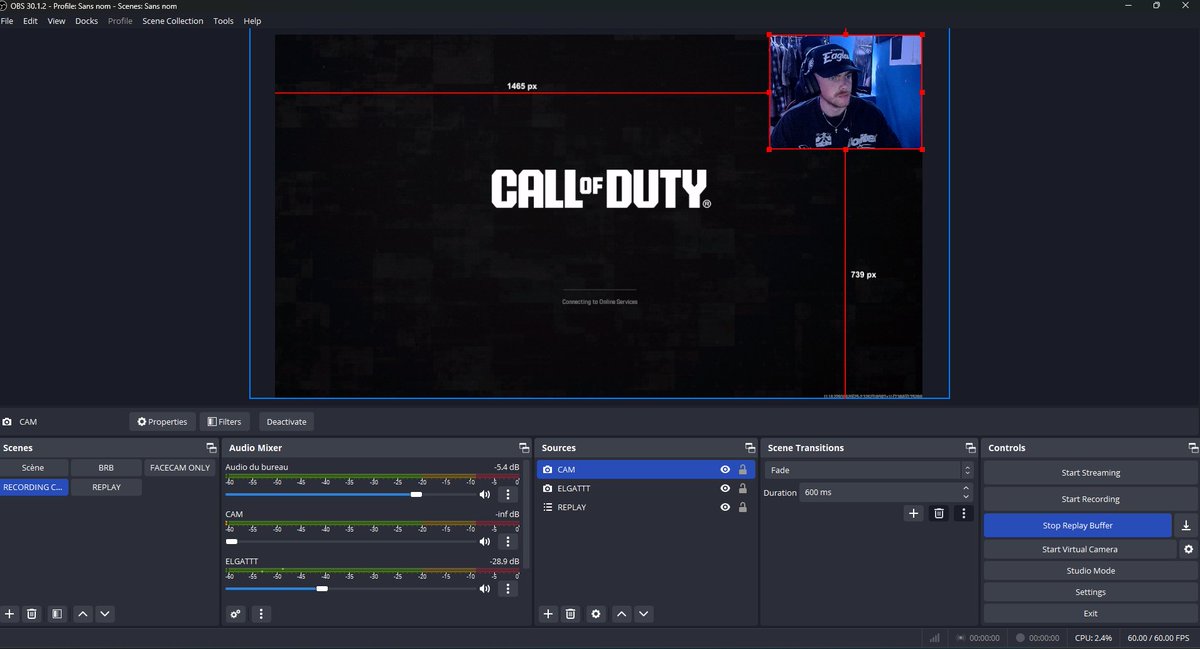The width and height of the screenshot is (1200, 649).
Task: Open the Scene Collection menu
Action: click(x=173, y=21)
